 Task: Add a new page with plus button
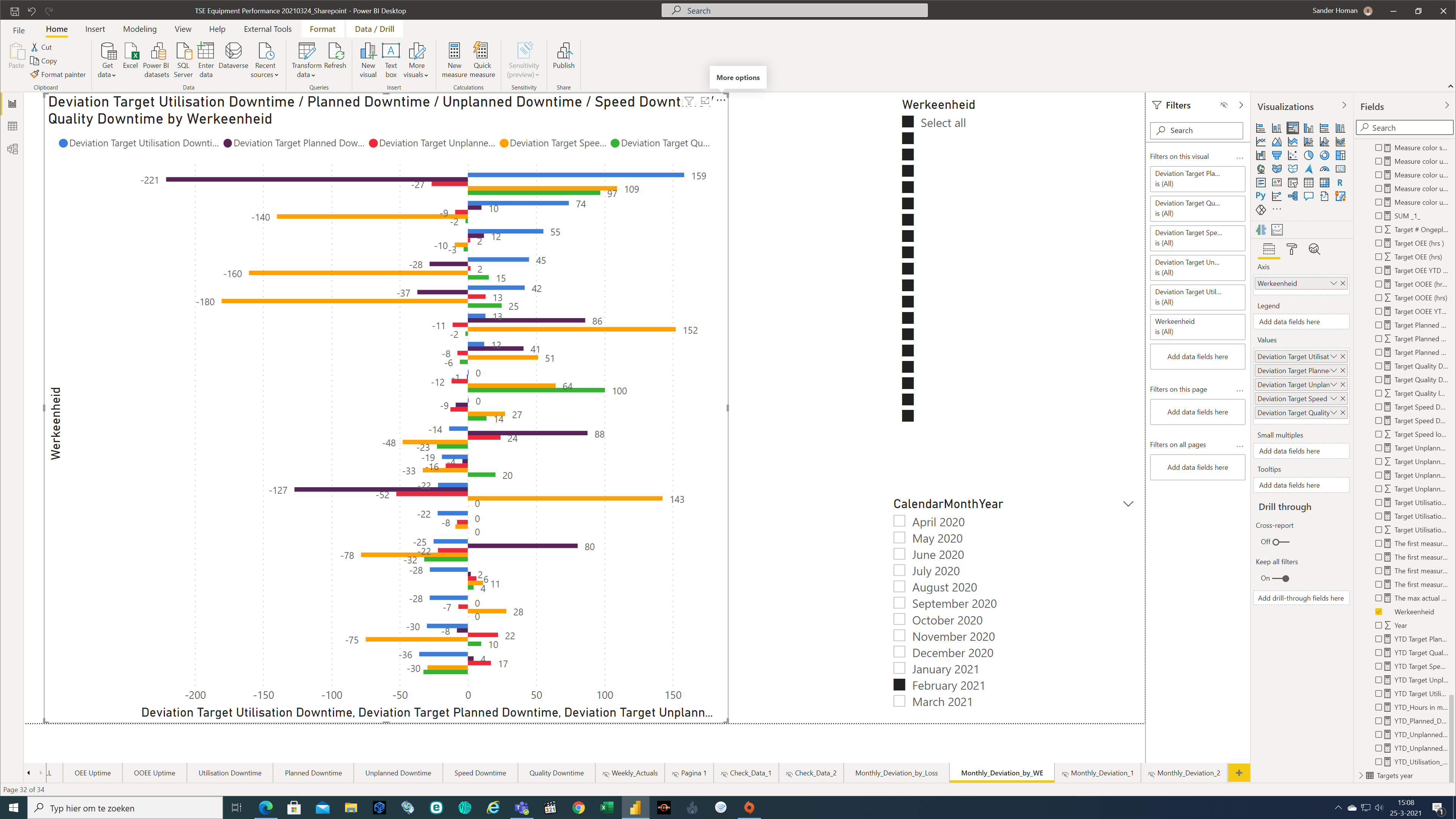point(1238,773)
